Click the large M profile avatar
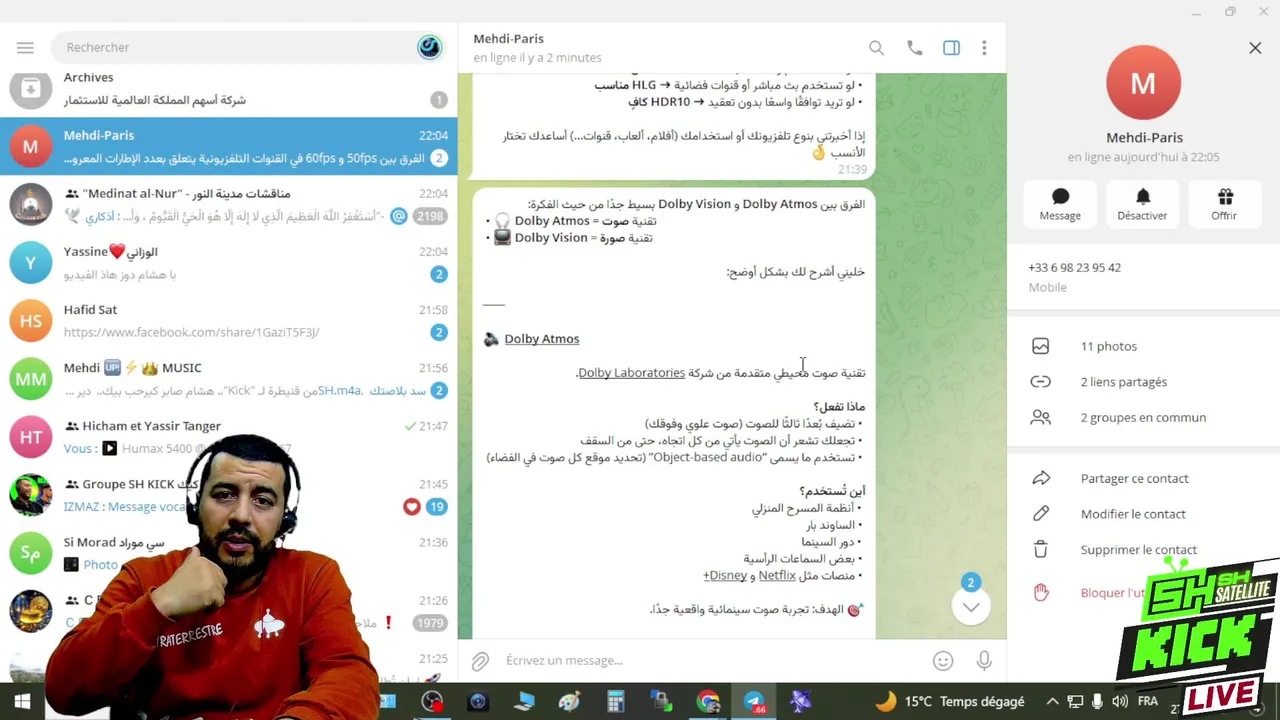The height and width of the screenshot is (720, 1280). click(1143, 83)
